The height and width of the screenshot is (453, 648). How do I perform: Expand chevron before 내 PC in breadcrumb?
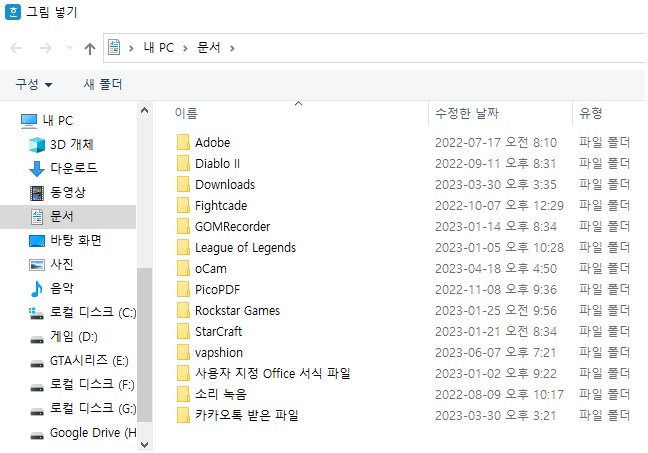pos(131,48)
